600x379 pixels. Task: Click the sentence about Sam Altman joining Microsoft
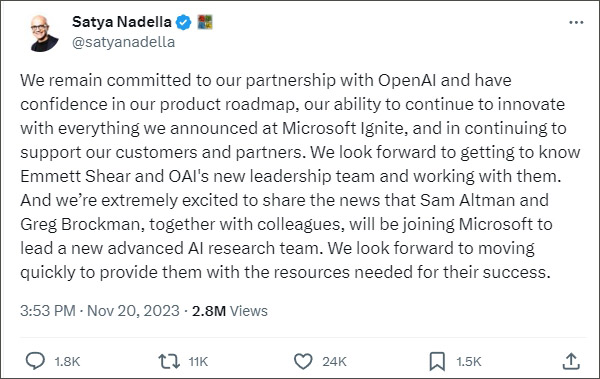[285, 224]
